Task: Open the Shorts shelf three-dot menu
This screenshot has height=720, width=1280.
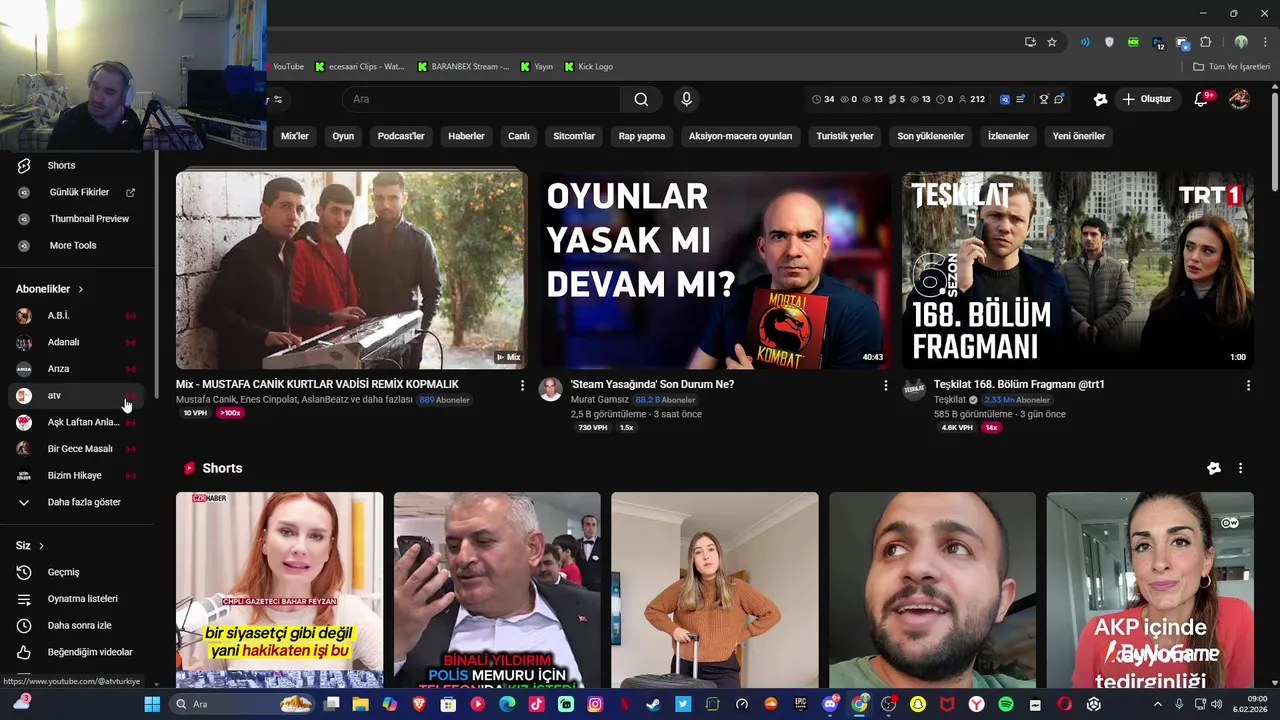Action: pyautogui.click(x=1240, y=468)
